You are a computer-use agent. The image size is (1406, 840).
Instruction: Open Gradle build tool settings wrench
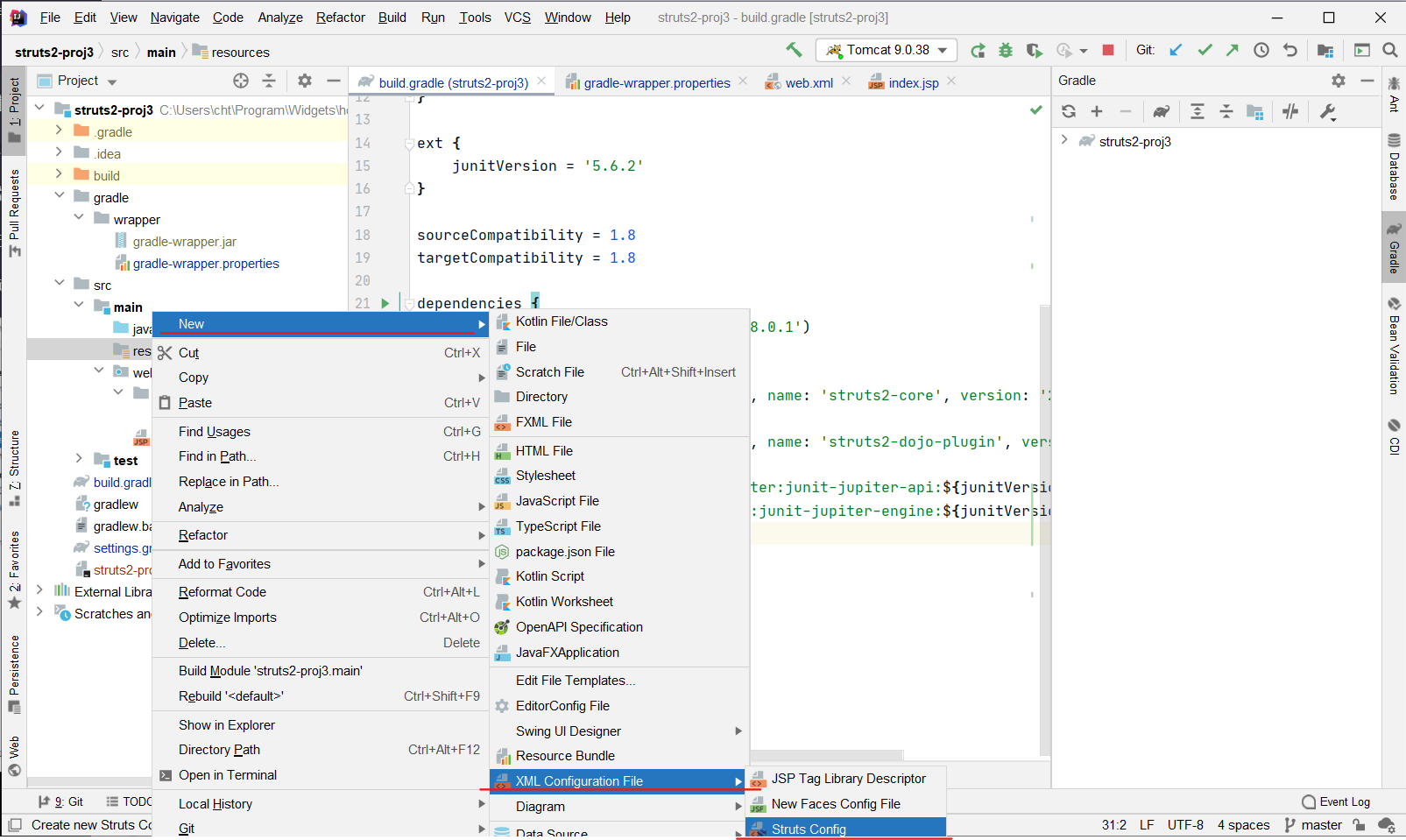pos(1328,111)
